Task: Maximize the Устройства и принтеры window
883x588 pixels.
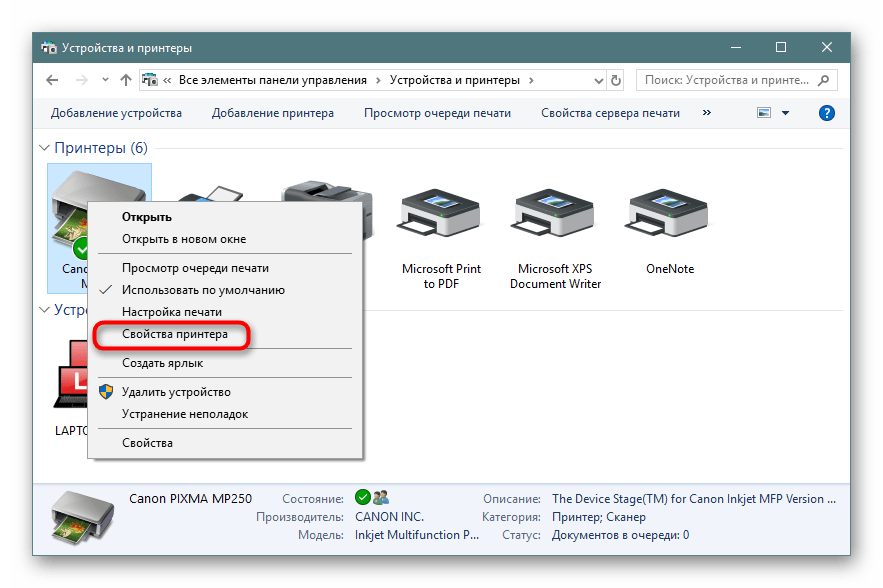Action: click(x=781, y=47)
